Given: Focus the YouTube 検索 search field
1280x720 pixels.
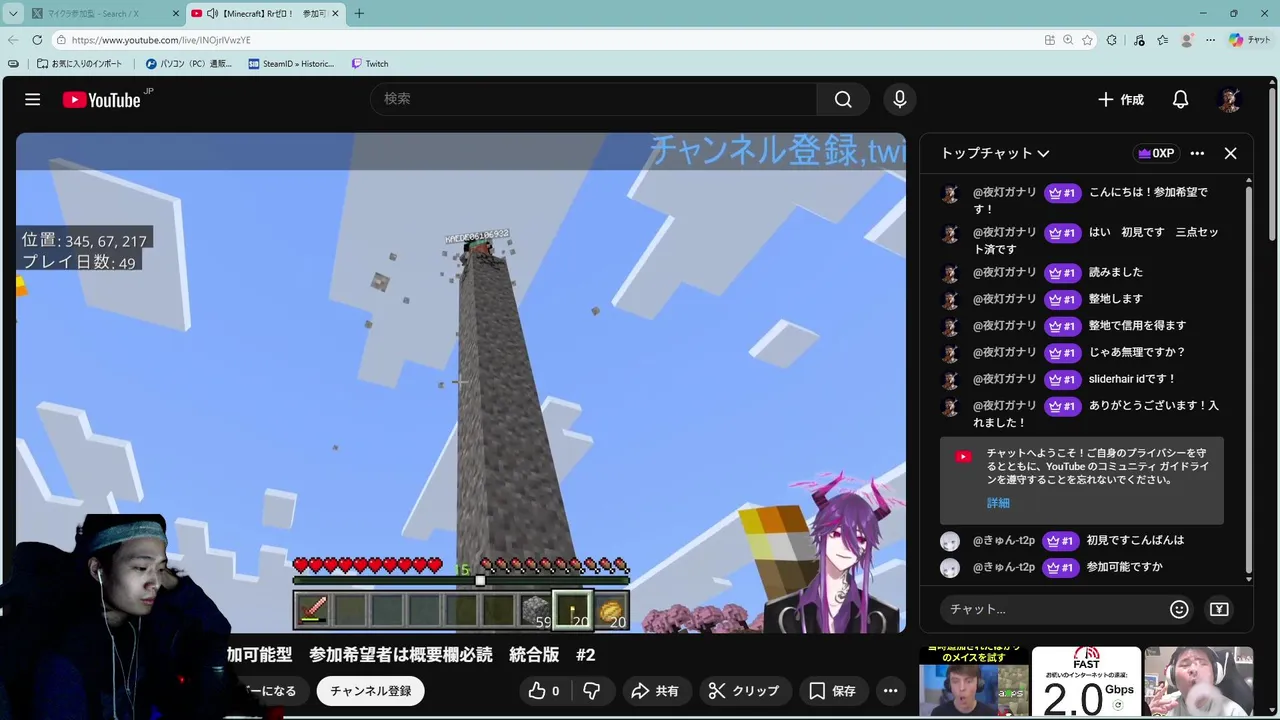Looking at the screenshot, I should (594, 99).
